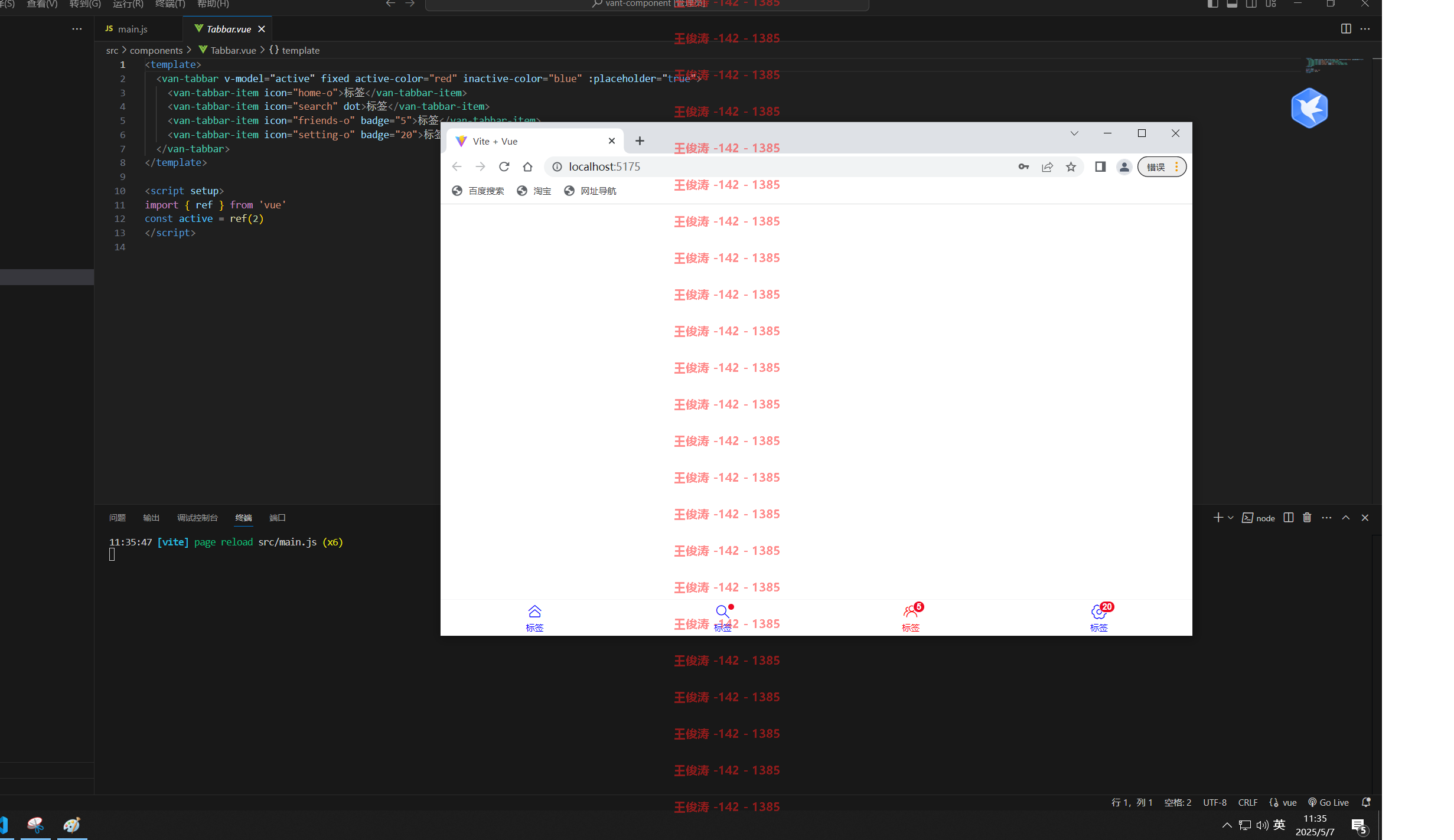The image size is (1454, 840).
Task: Open the 端口 panel tab
Action: tap(278, 518)
